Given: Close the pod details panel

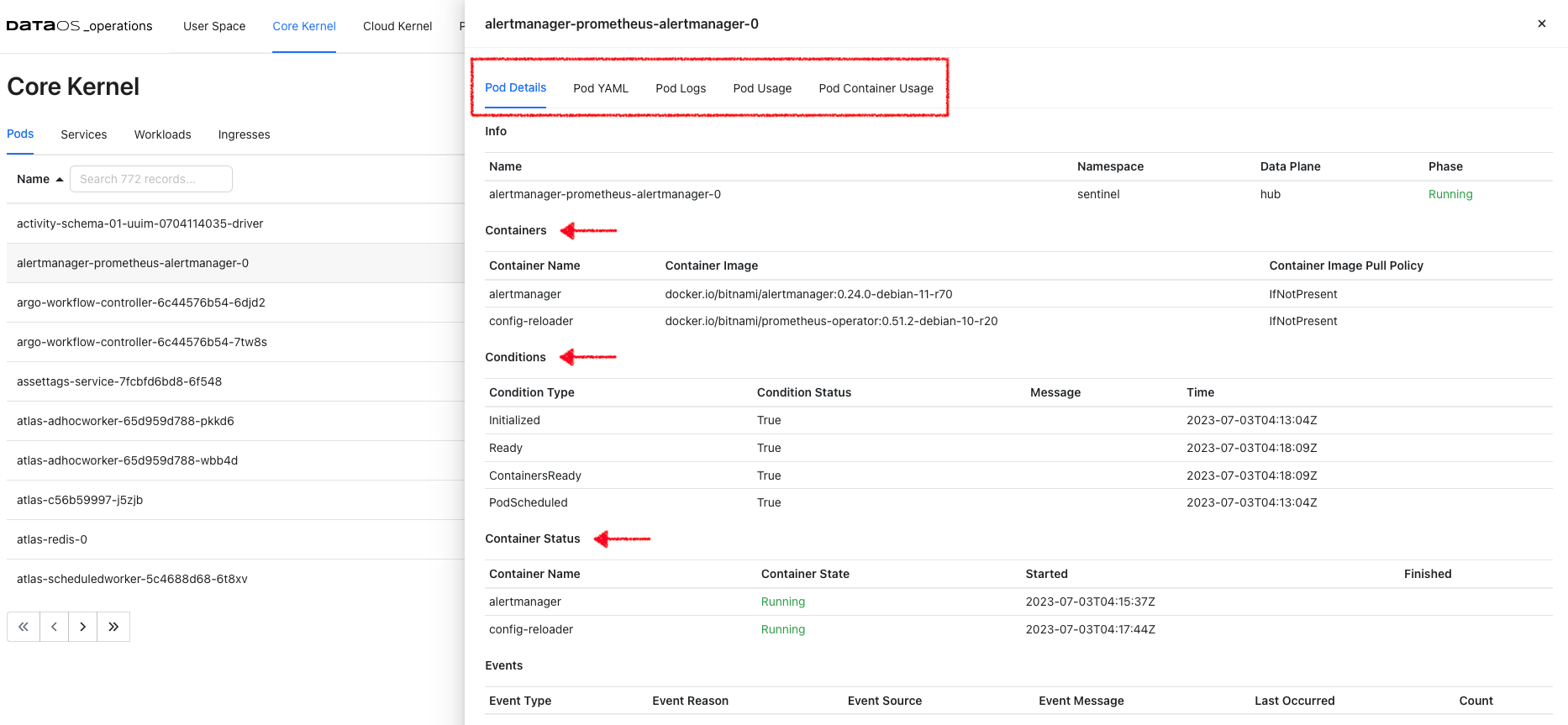Looking at the screenshot, I should [1542, 24].
